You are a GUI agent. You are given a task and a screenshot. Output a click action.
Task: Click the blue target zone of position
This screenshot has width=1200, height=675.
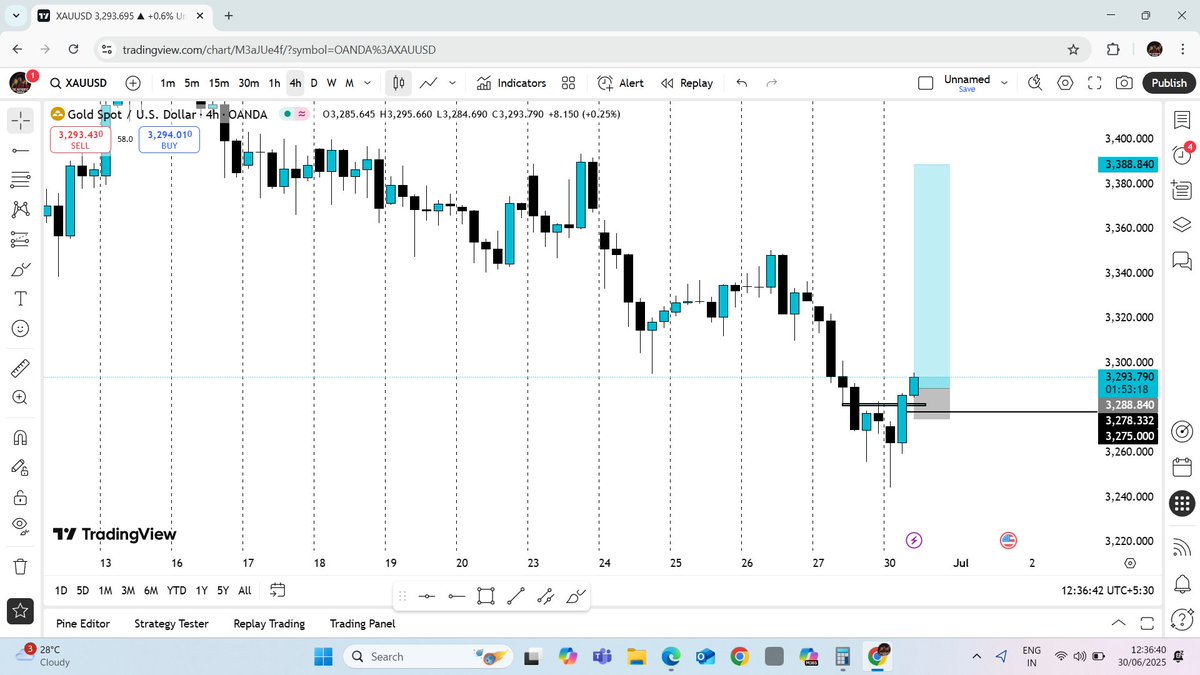pyautogui.click(x=931, y=275)
